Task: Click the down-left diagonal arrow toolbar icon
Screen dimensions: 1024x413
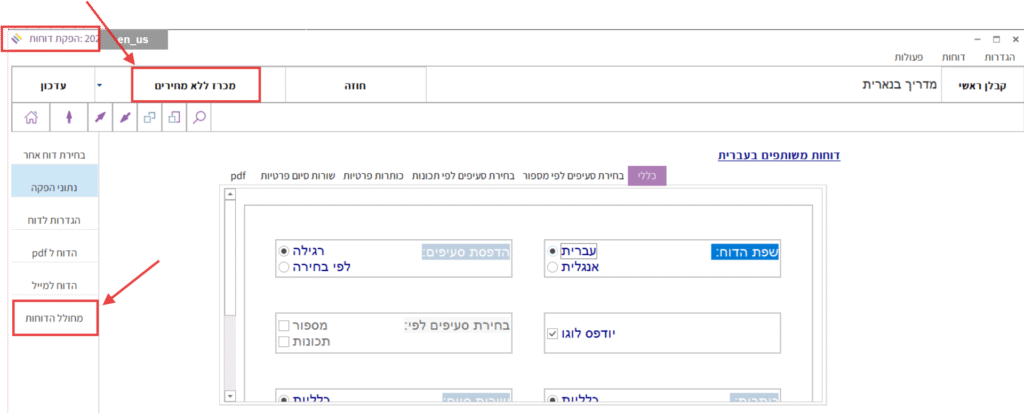Action: coord(125,117)
